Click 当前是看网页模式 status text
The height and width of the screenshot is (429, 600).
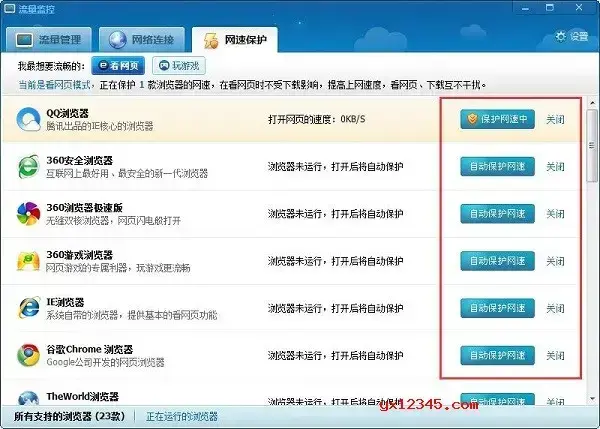(x=55, y=85)
